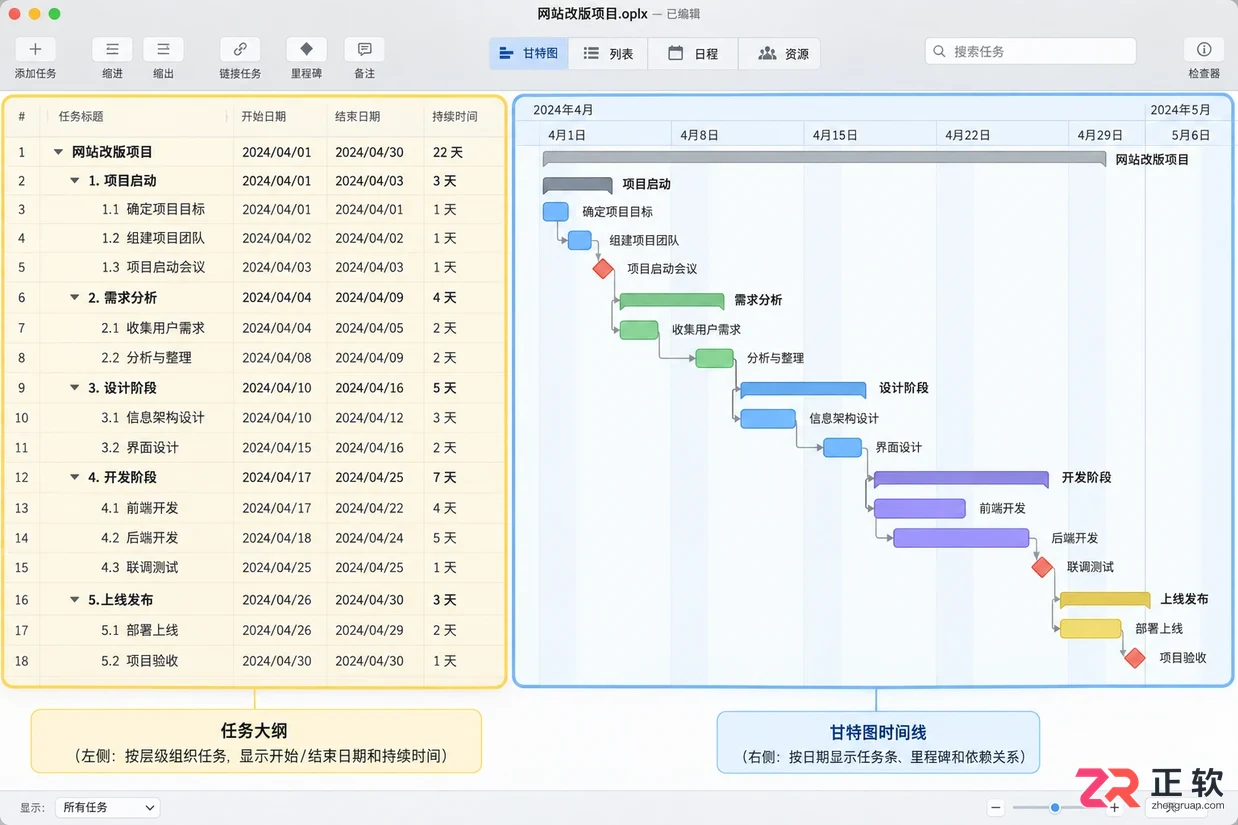Select the 信息架构设计 blue Gantt bar

[x=768, y=418]
